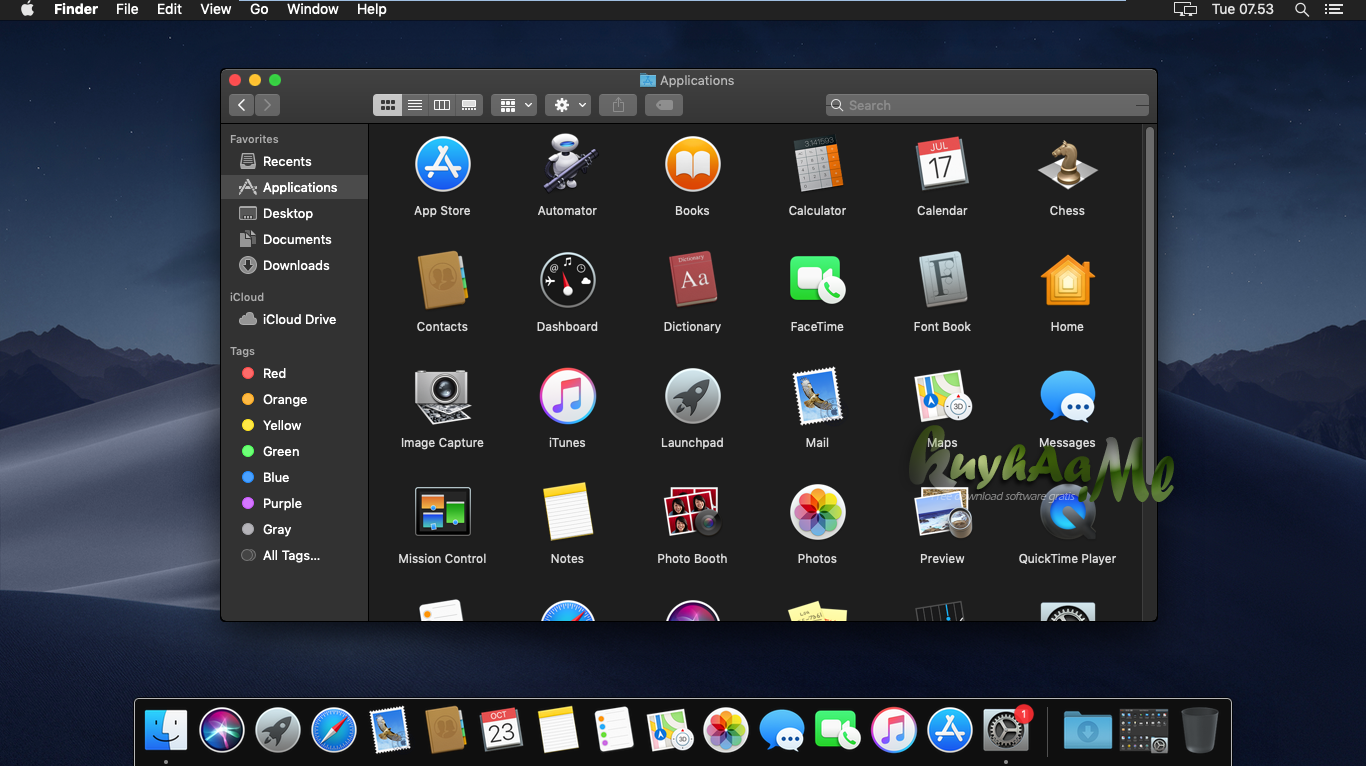Select the Home app icon
The width and height of the screenshot is (1366, 766).
(1067, 280)
